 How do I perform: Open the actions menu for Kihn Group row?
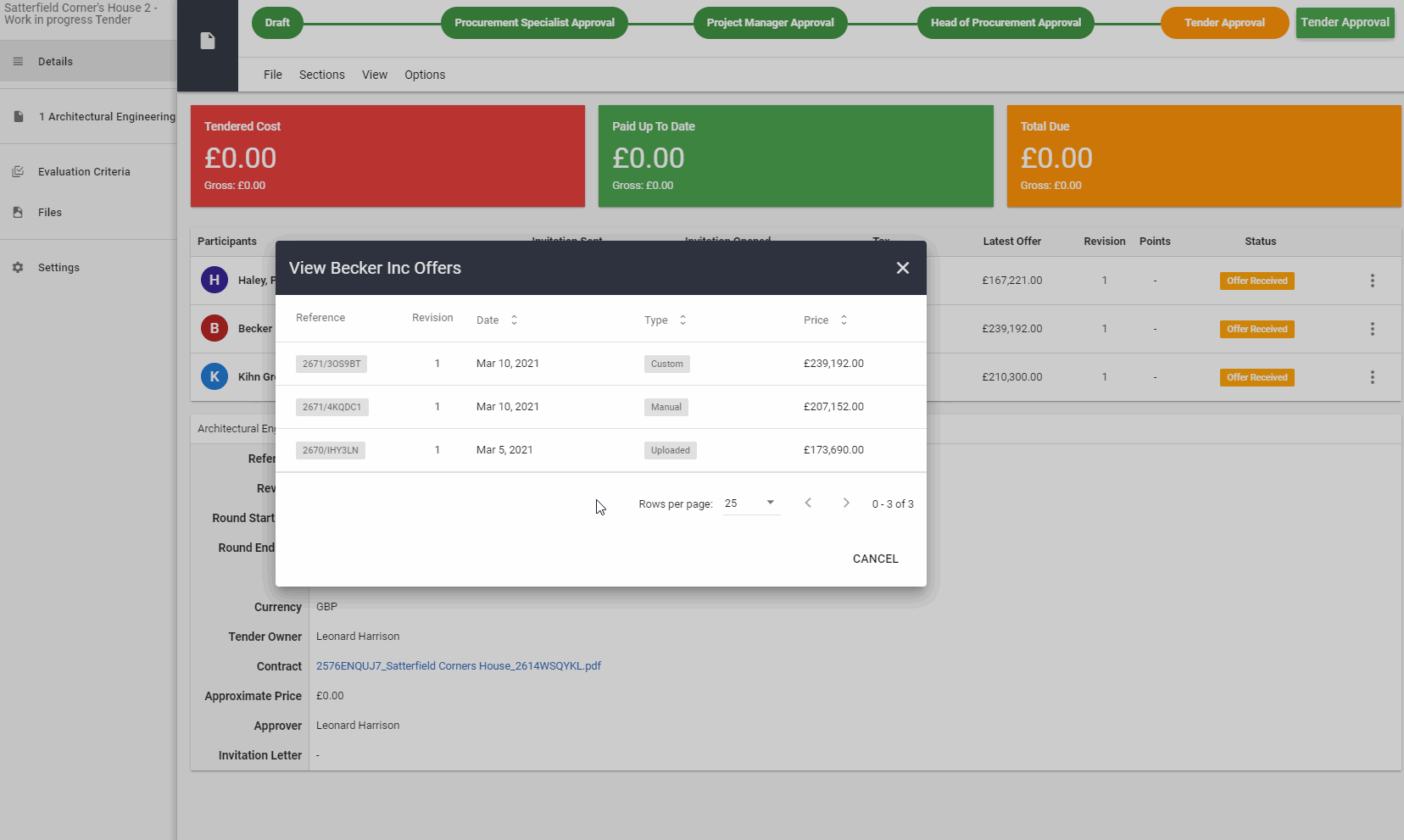tap(1372, 377)
